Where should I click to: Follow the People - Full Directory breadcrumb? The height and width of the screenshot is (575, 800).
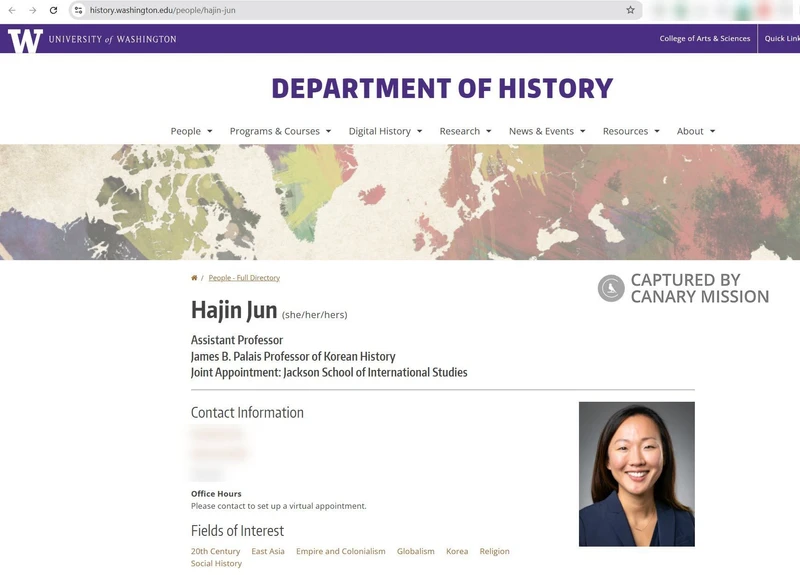(244, 278)
